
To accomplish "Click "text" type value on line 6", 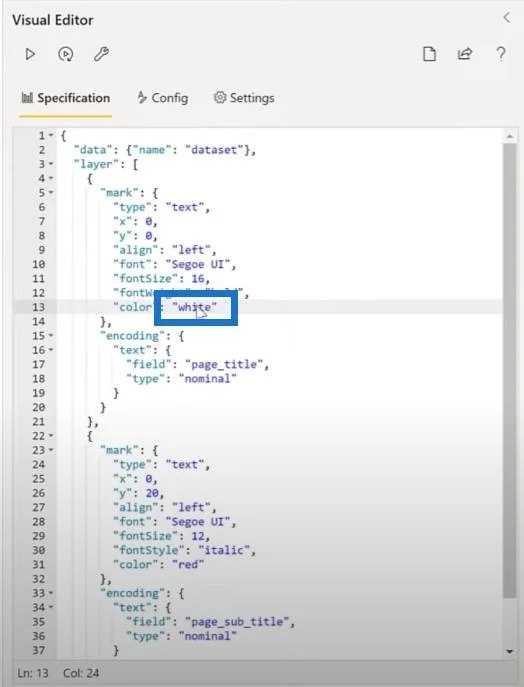I will (x=184, y=207).
